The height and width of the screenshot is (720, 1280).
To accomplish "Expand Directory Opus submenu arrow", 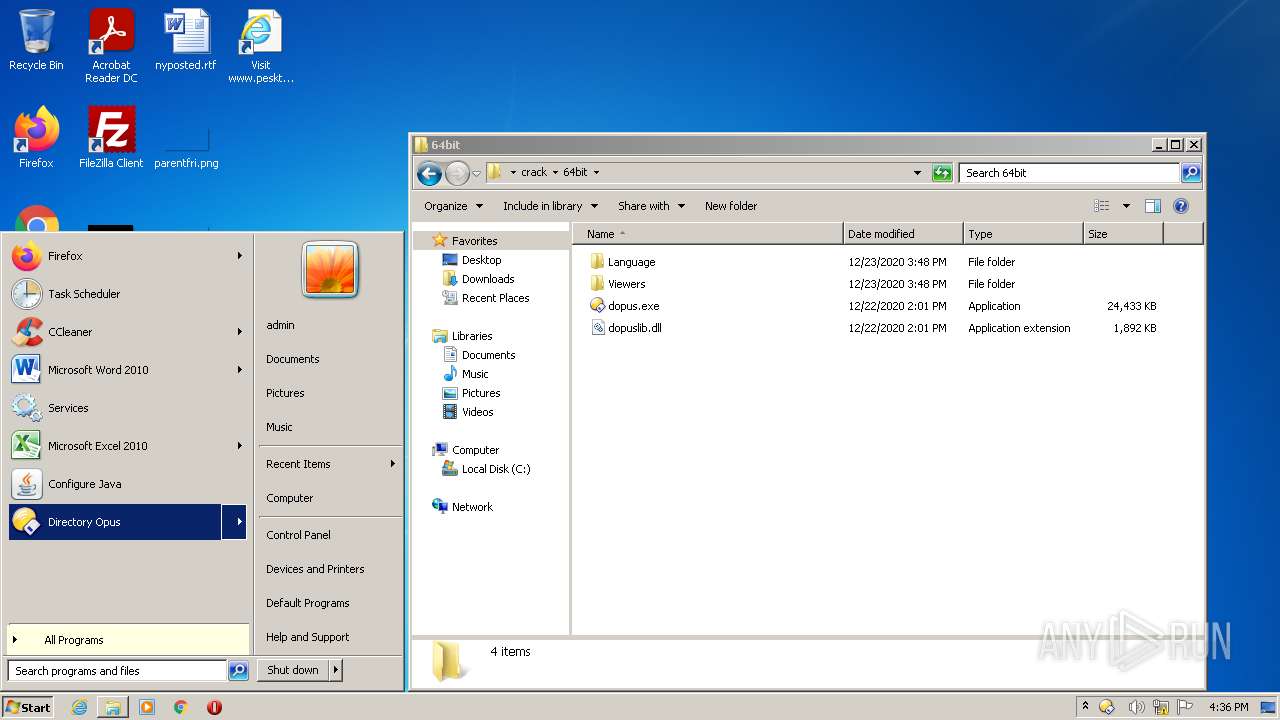I will click(x=234, y=522).
